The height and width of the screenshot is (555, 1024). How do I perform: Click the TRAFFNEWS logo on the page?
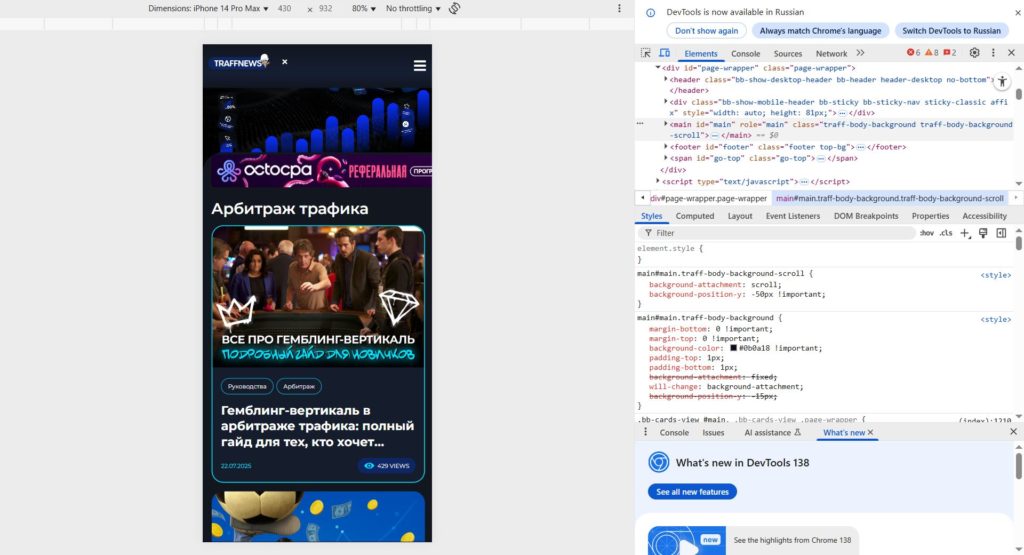241,62
